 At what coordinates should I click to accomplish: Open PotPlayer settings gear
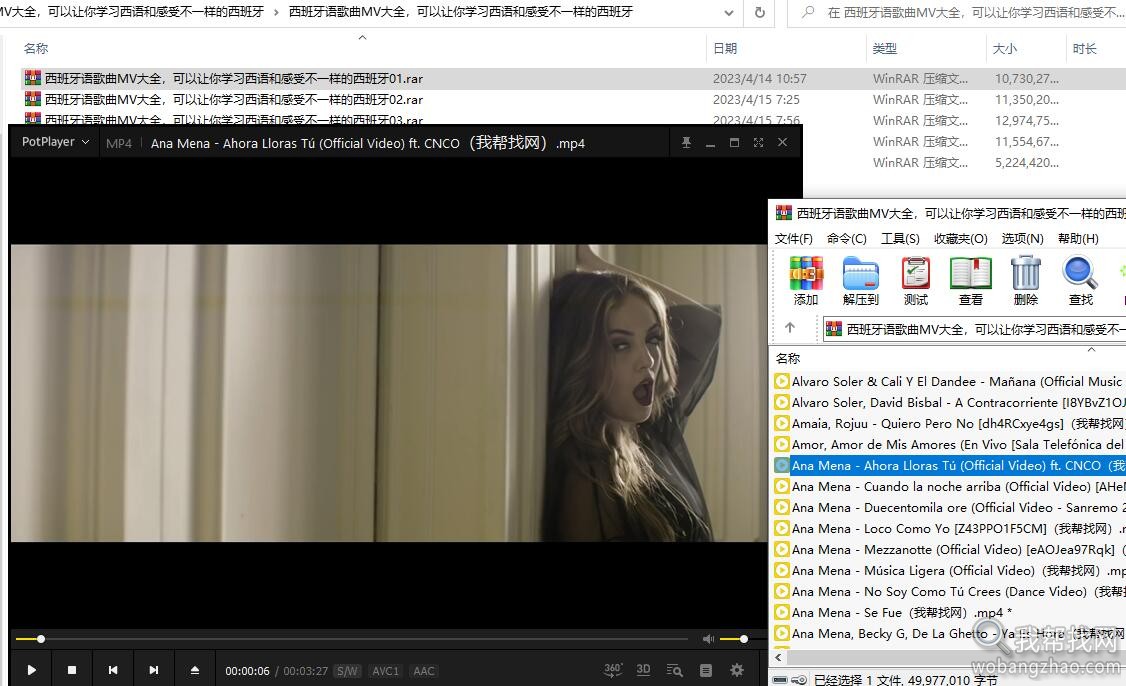737,670
